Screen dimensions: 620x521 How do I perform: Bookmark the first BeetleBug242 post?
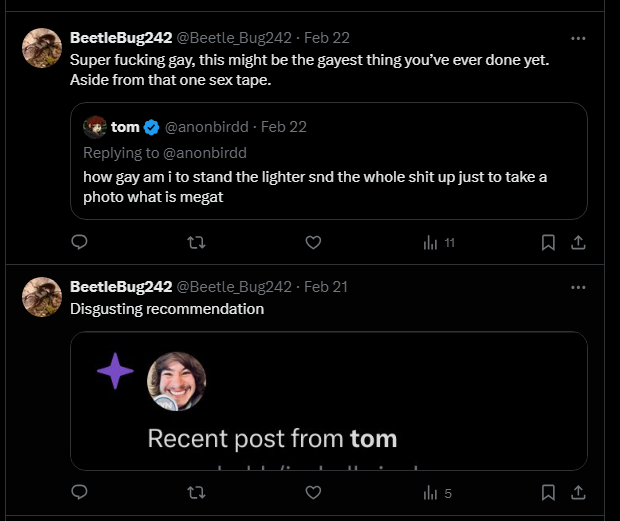[x=548, y=242]
